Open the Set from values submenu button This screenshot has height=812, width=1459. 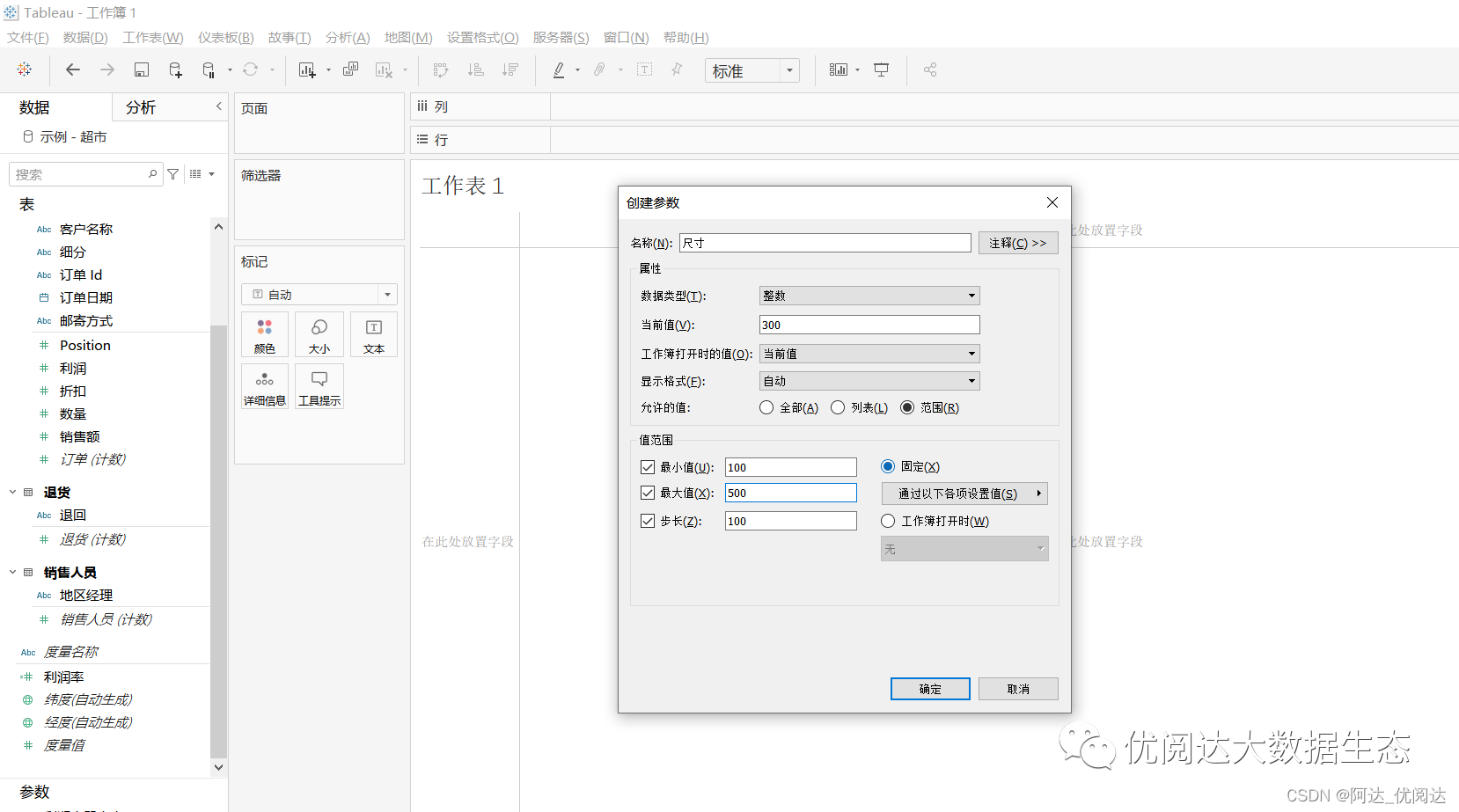(964, 494)
